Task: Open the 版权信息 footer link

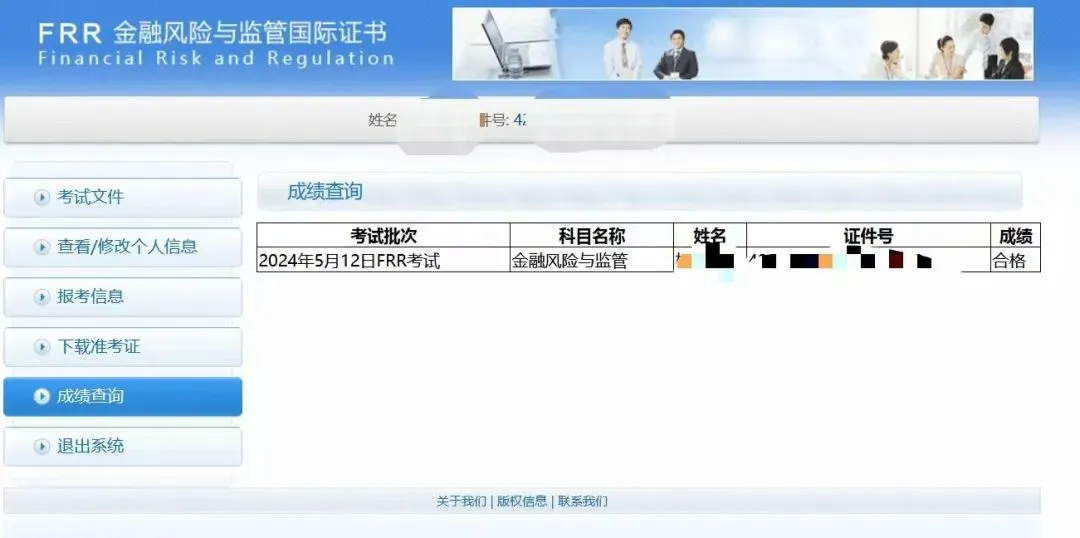Action: [x=521, y=501]
